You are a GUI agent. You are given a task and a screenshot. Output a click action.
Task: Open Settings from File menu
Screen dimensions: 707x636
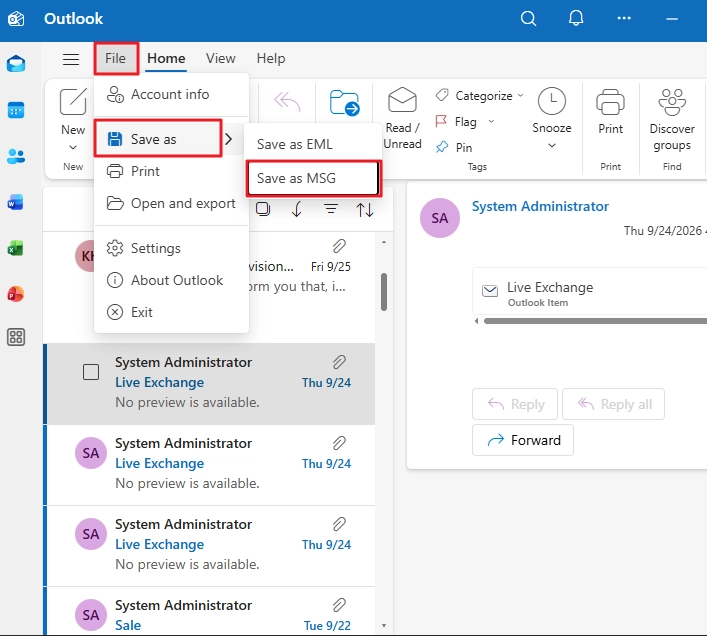171,248
